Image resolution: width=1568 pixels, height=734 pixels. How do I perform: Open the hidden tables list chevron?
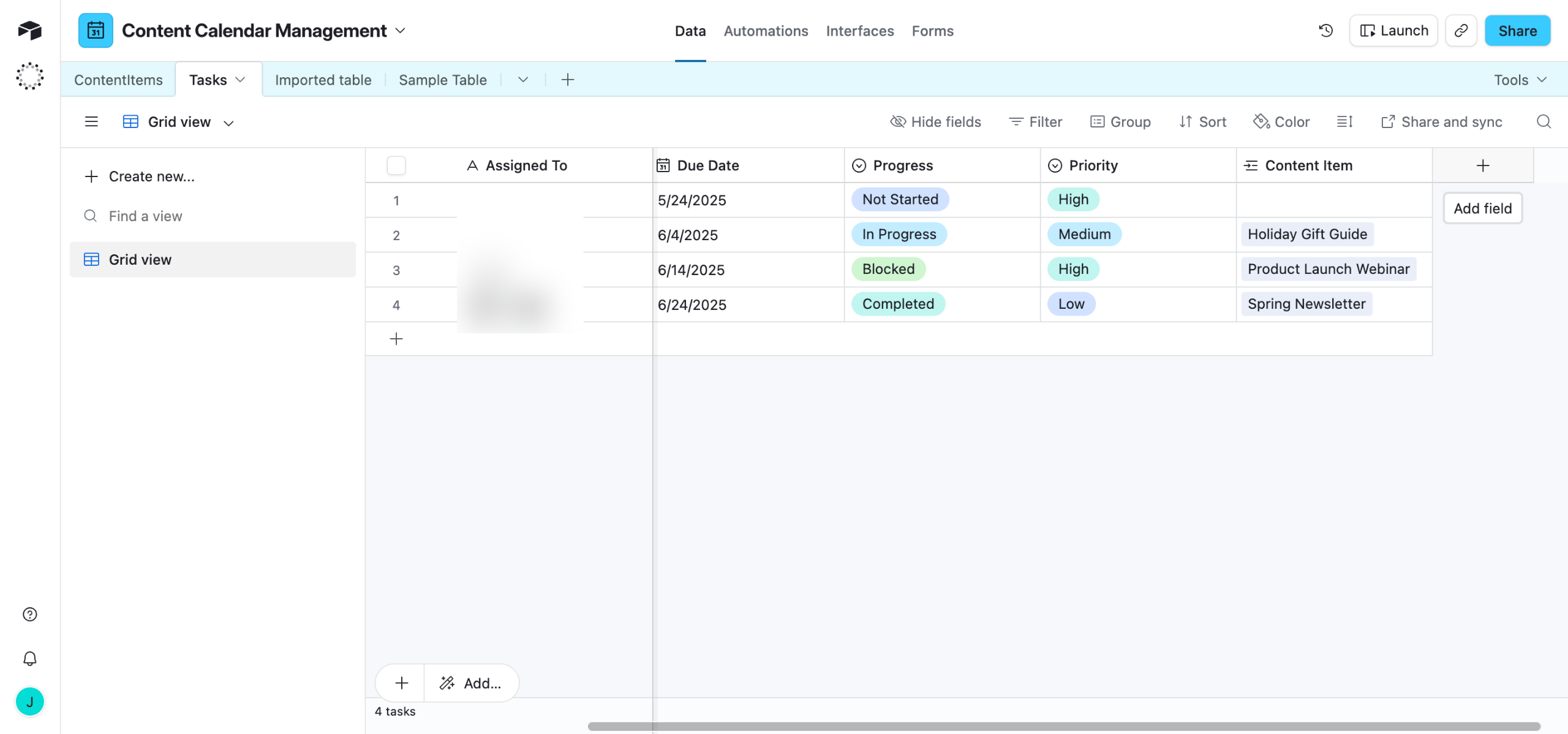coord(522,80)
